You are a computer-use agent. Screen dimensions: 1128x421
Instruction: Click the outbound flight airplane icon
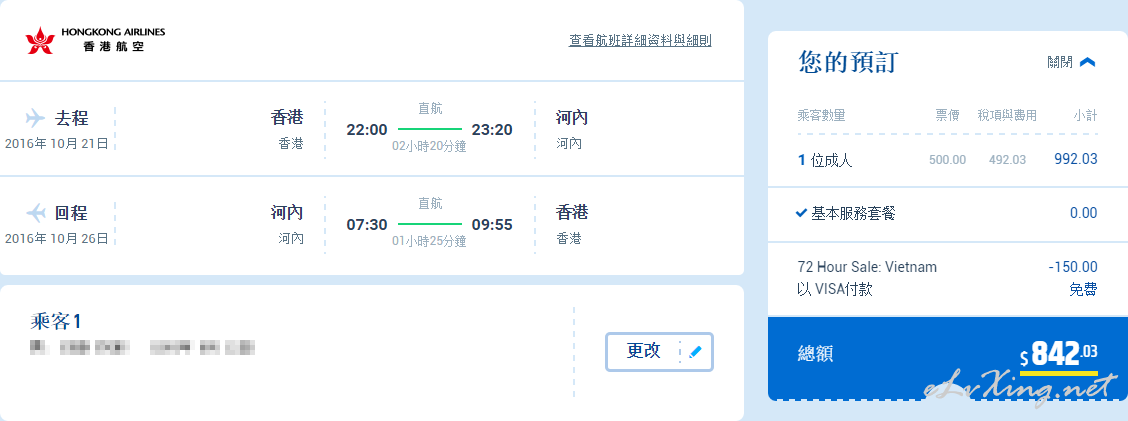[35, 117]
